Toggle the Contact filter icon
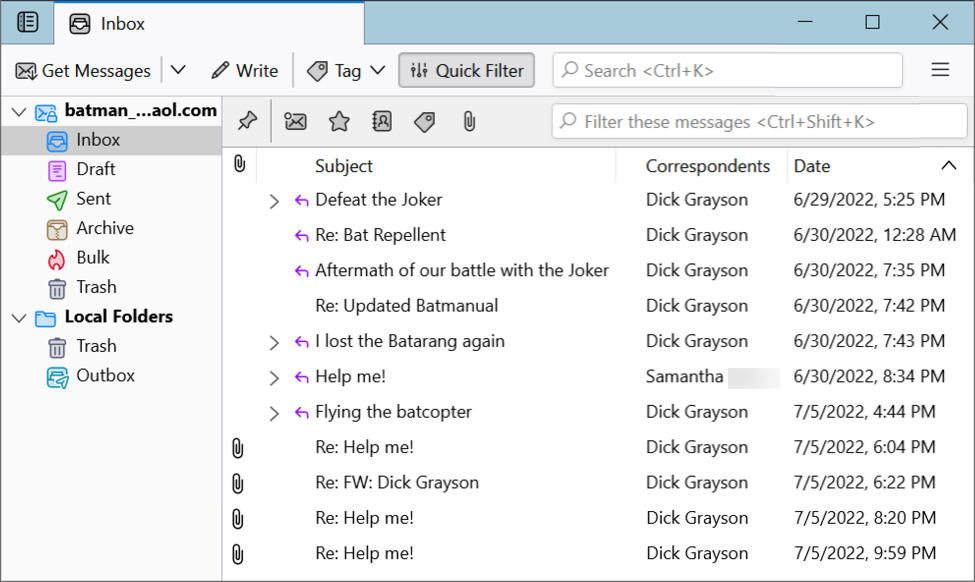Image resolution: width=975 pixels, height=582 pixels. pos(381,122)
